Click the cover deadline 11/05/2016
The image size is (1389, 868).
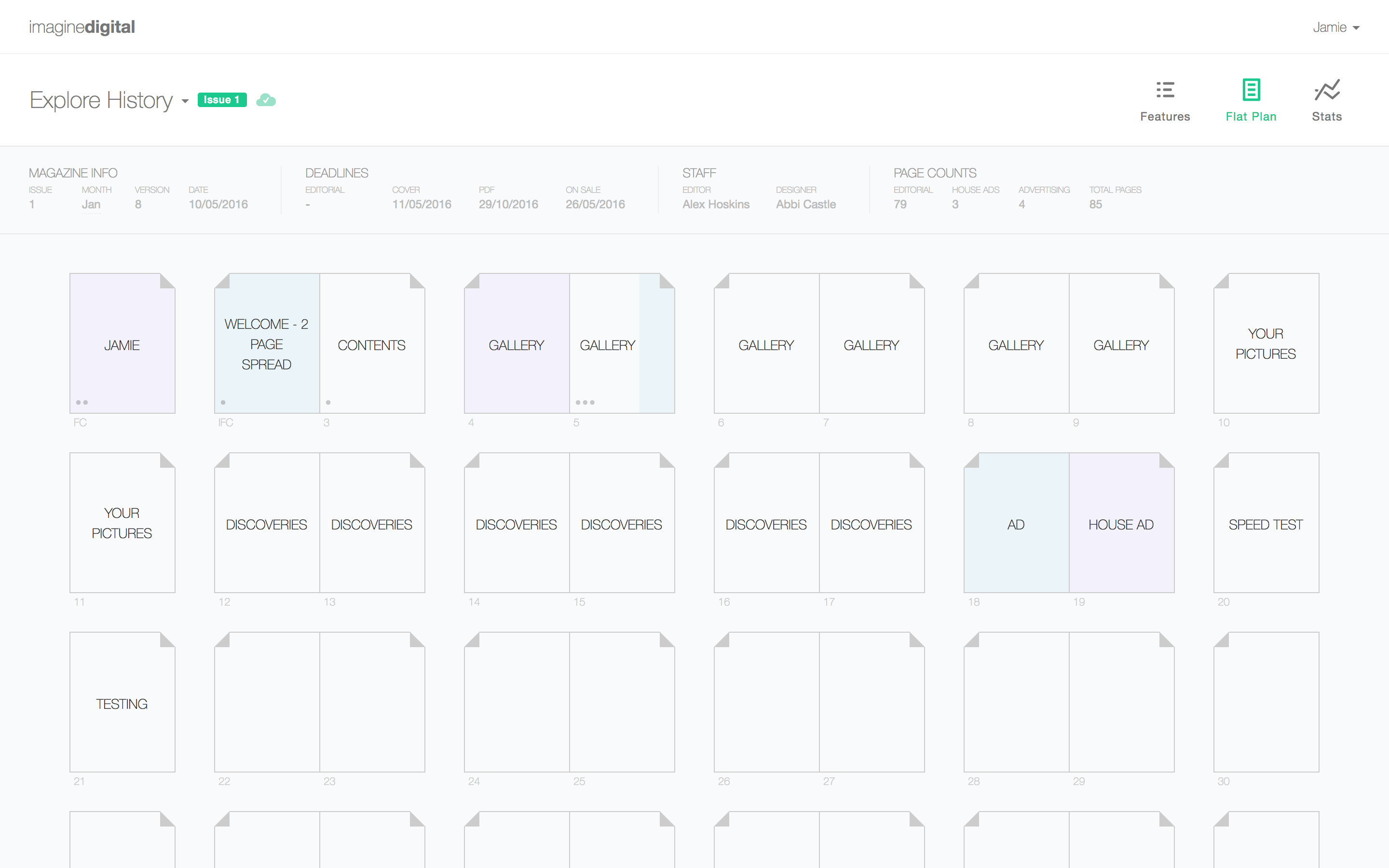tap(422, 204)
